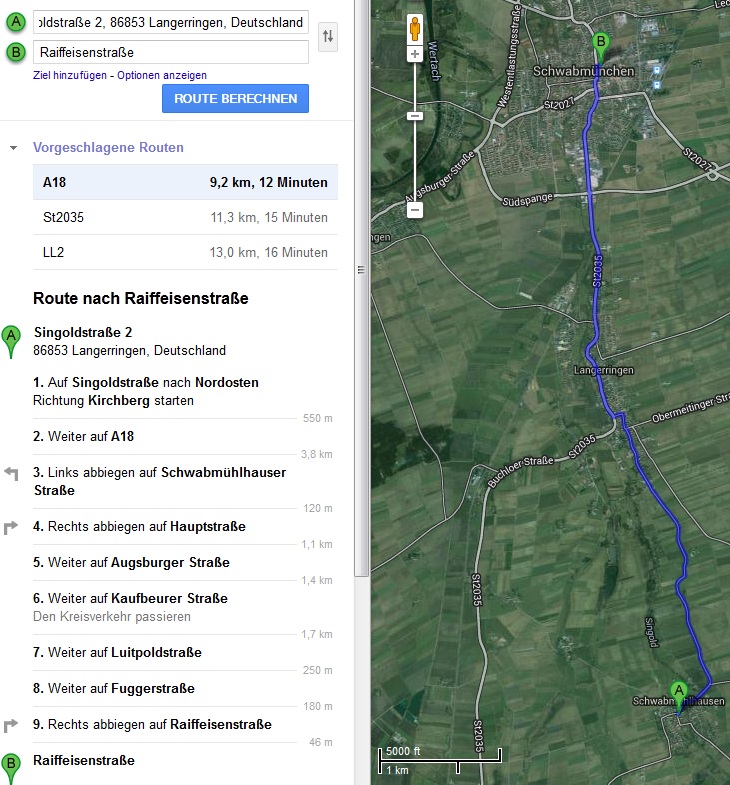Zoom out with the map minus button
Screen dimensions: 730x785
click(x=415, y=210)
